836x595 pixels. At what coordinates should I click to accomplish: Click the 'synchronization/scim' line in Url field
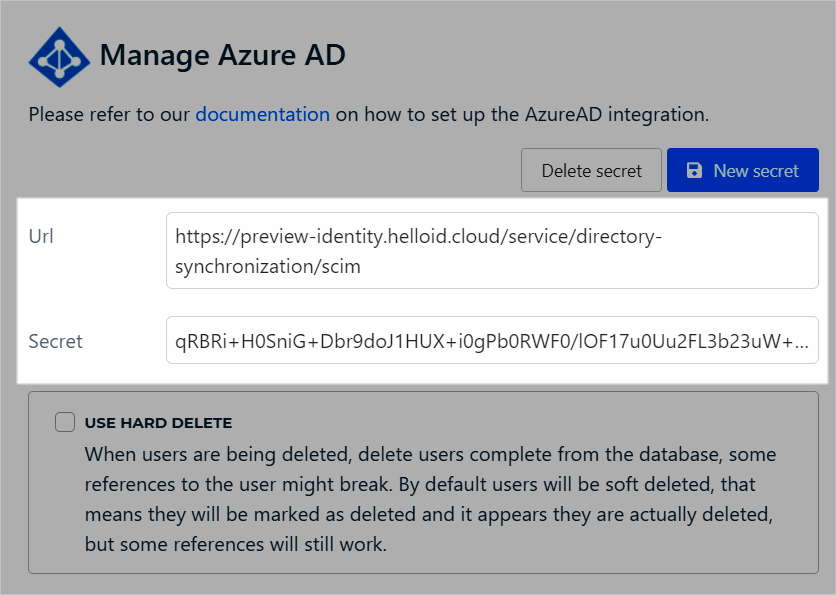tap(268, 266)
